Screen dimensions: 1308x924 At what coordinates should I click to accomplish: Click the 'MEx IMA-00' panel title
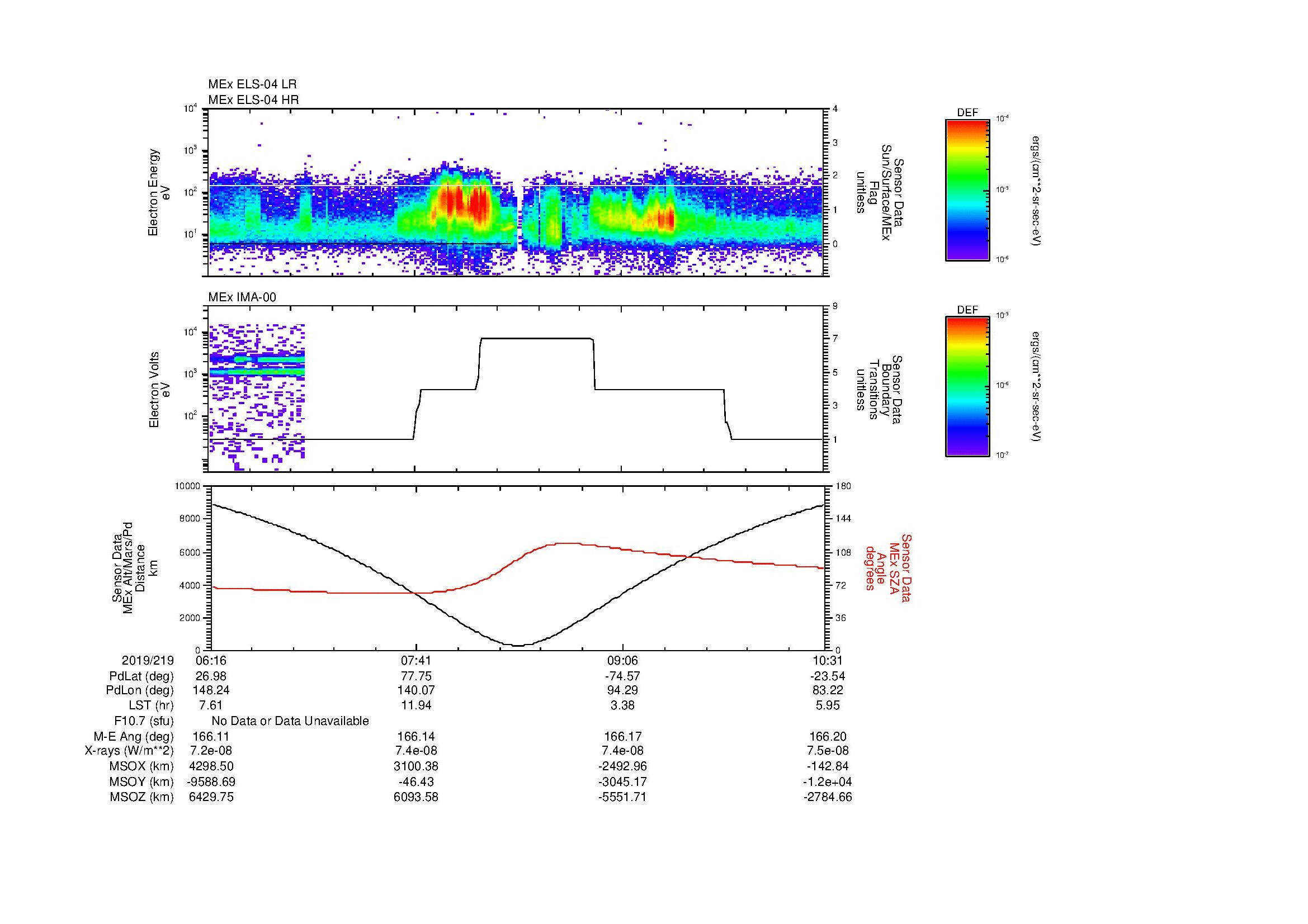(x=242, y=297)
